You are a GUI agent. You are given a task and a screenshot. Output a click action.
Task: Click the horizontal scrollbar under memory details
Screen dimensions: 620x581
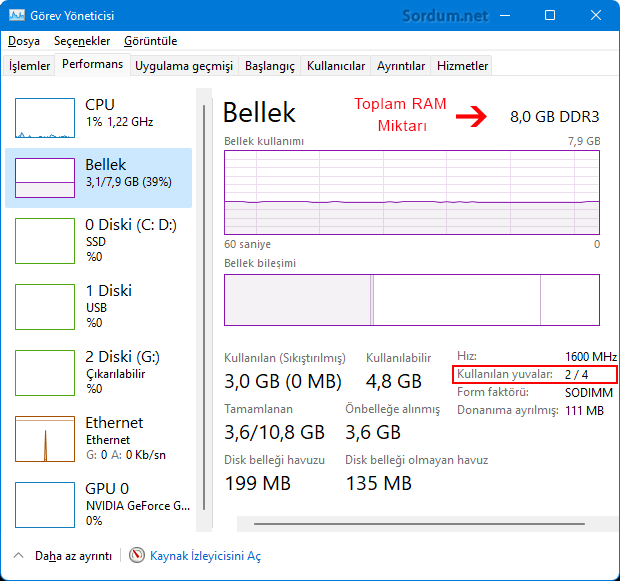pos(420,522)
